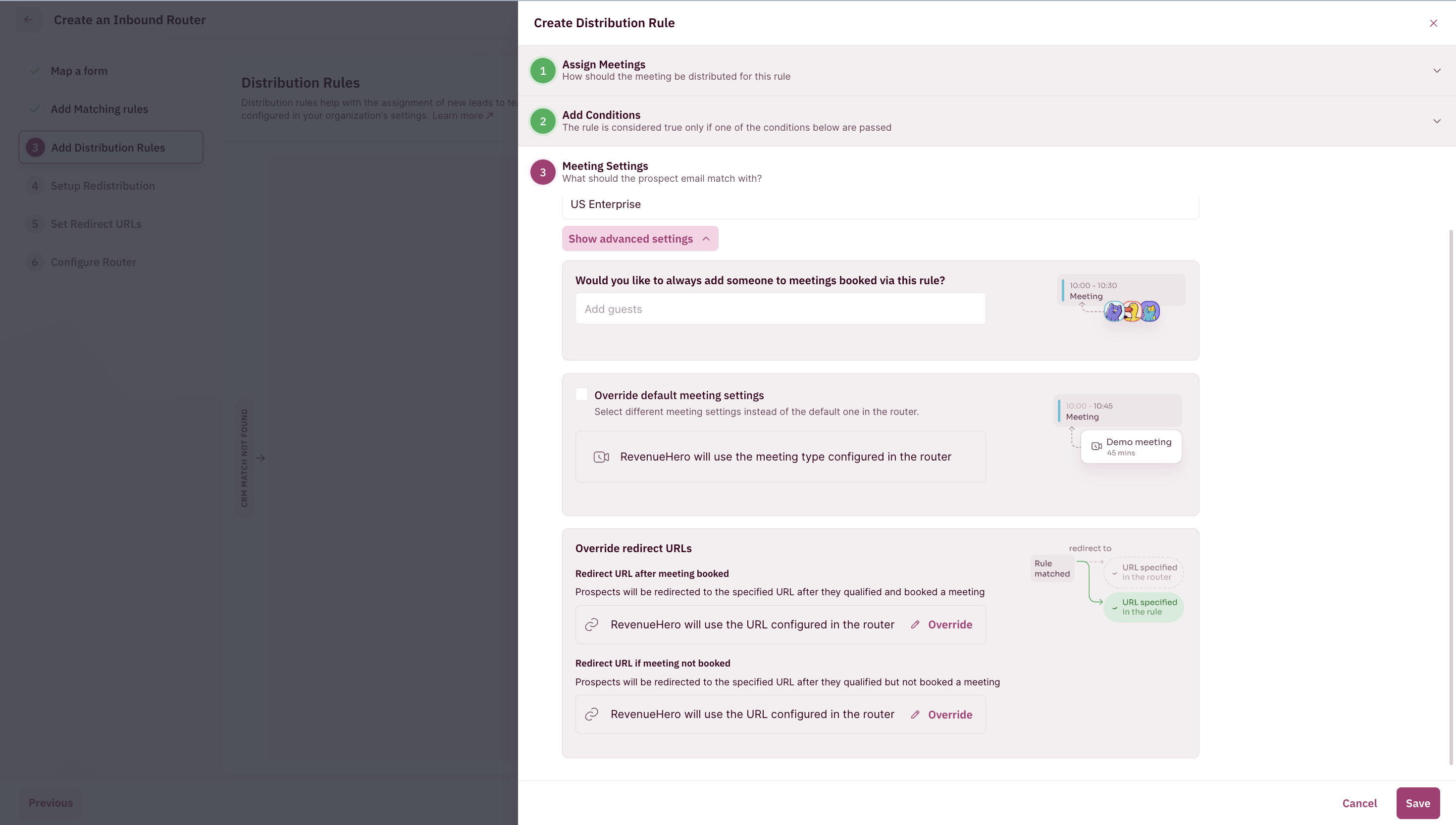Click the 10:00 - 10:45 Meeting card

[1117, 411]
